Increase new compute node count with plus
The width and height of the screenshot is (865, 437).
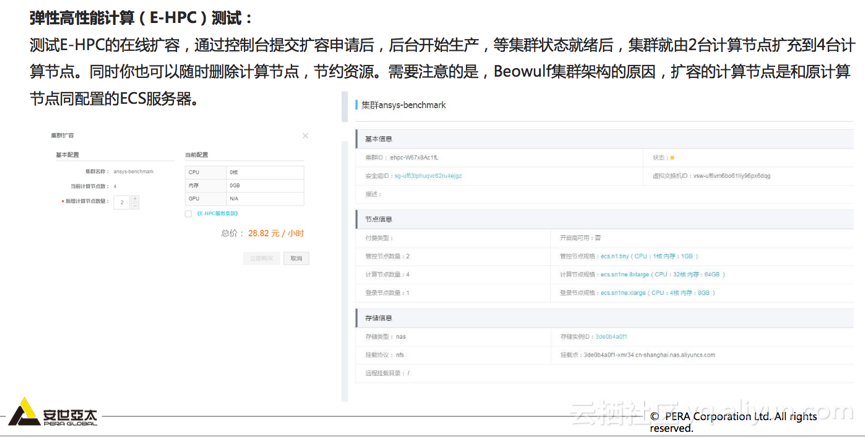click(135, 198)
